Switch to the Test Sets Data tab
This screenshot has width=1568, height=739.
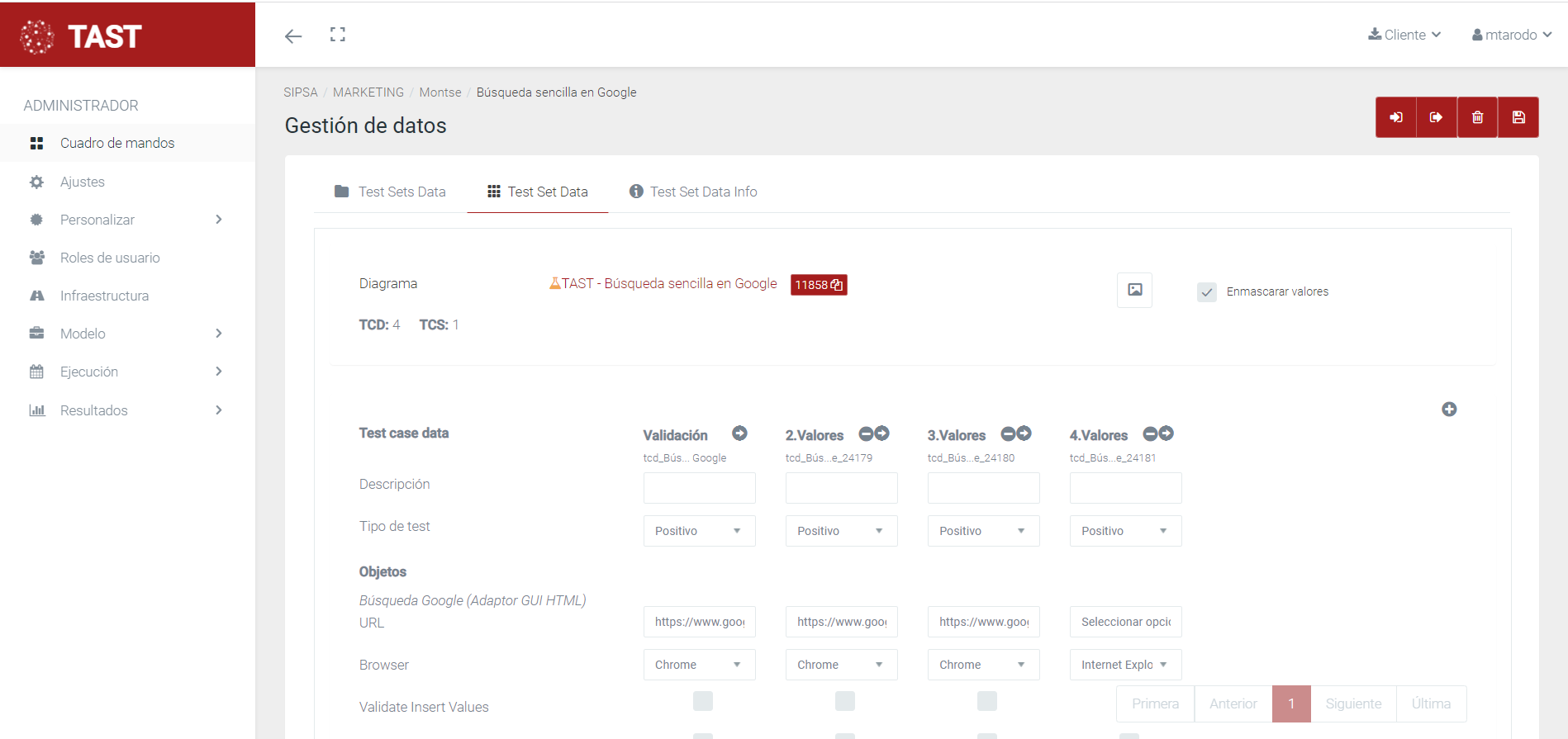pos(390,192)
